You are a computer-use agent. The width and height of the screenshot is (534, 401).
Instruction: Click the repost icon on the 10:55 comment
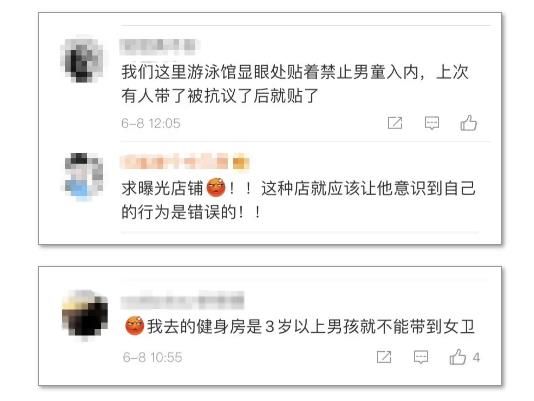[x=384, y=357]
